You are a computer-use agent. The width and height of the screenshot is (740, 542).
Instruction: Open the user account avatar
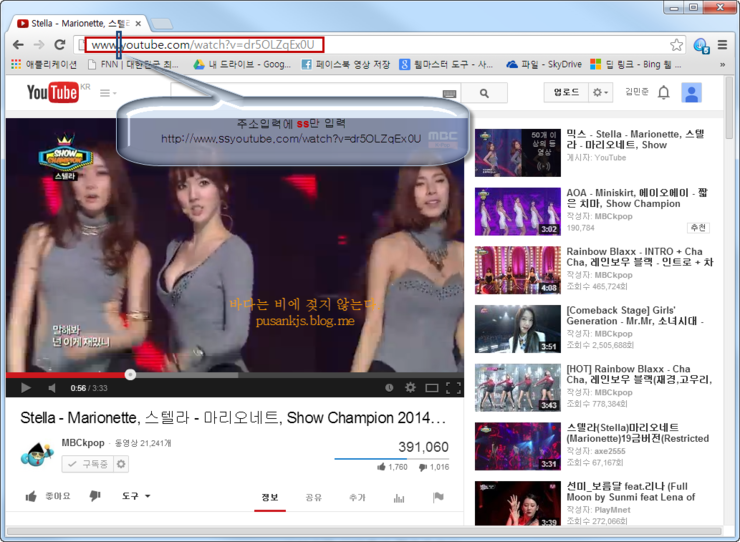click(691, 93)
